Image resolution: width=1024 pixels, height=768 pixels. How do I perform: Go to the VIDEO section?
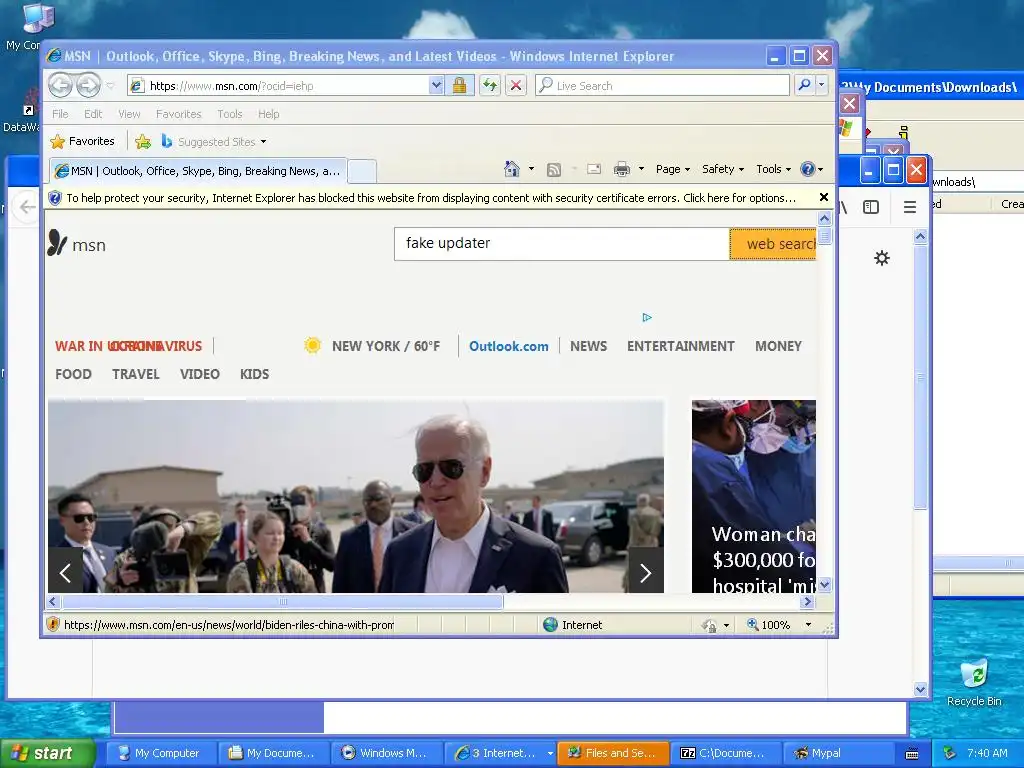point(200,374)
